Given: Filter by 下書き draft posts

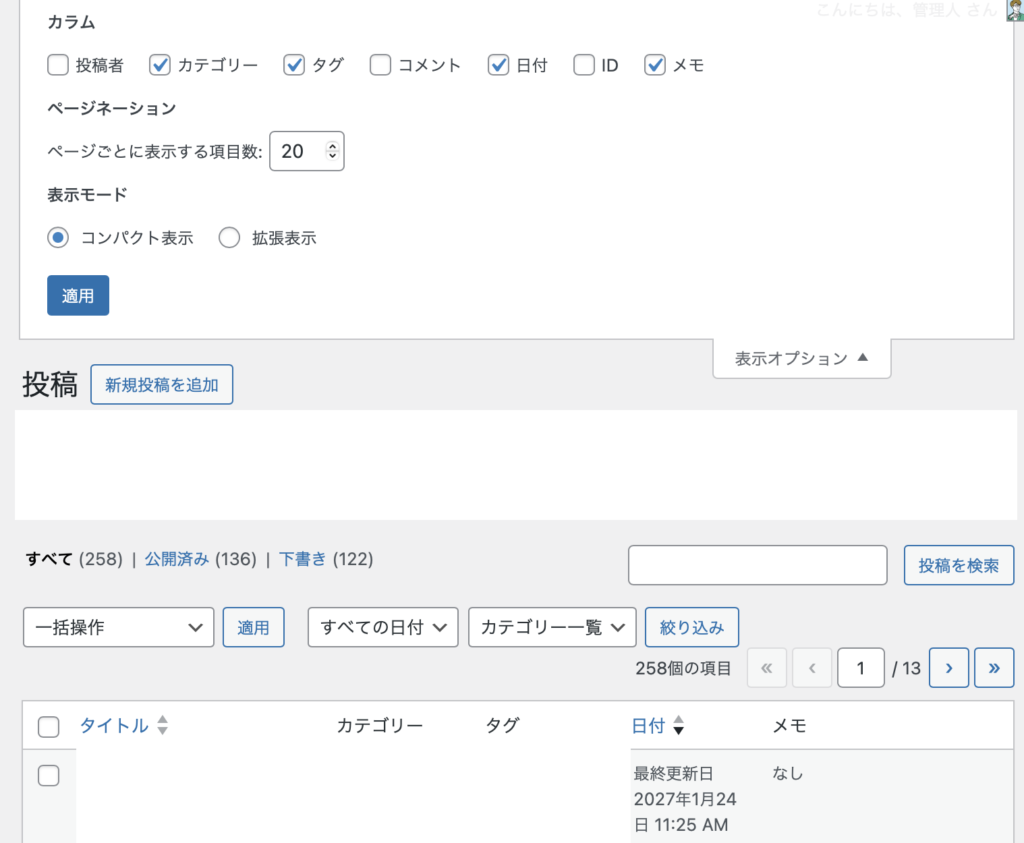Looking at the screenshot, I should click(x=303, y=560).
